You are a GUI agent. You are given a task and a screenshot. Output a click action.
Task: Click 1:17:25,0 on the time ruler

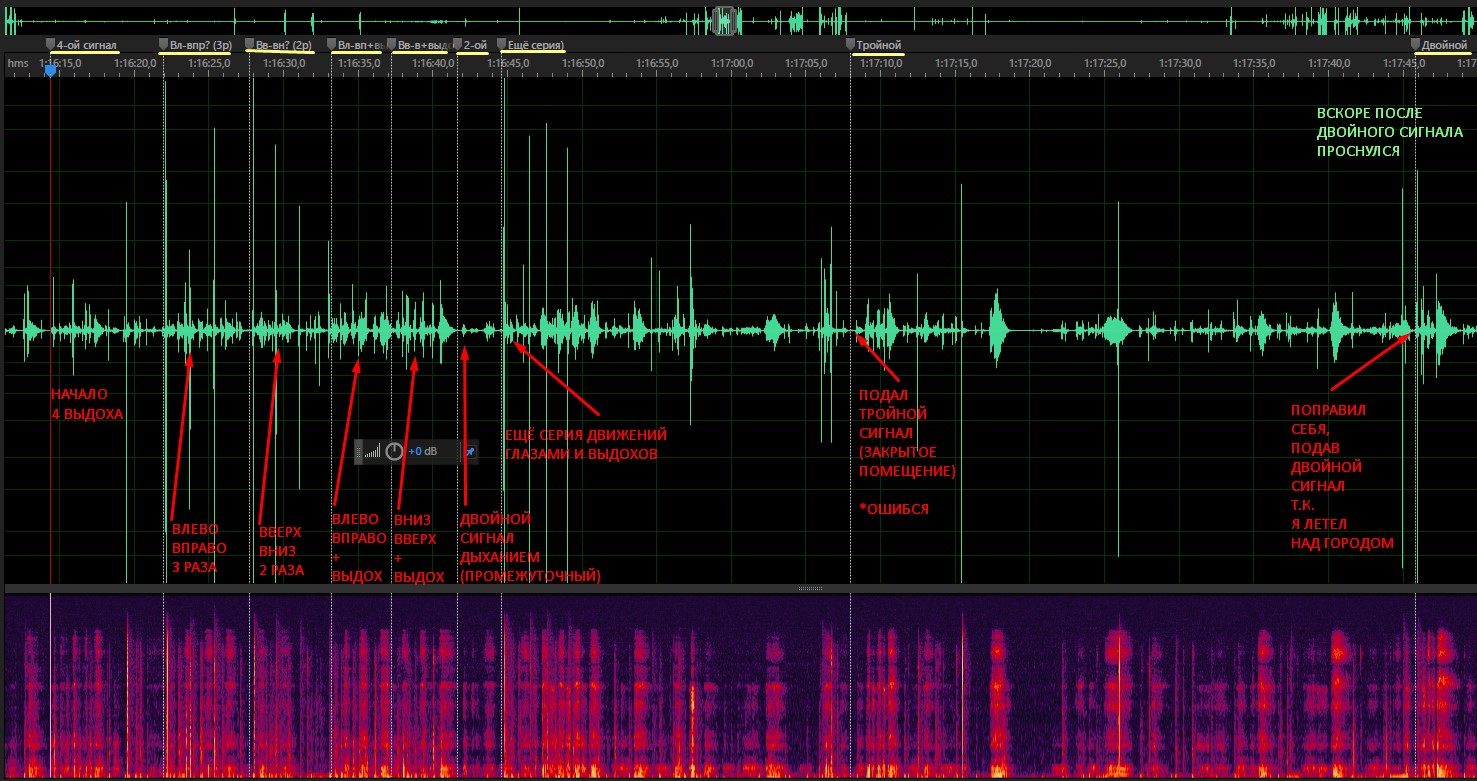(x=1104, y=63)
